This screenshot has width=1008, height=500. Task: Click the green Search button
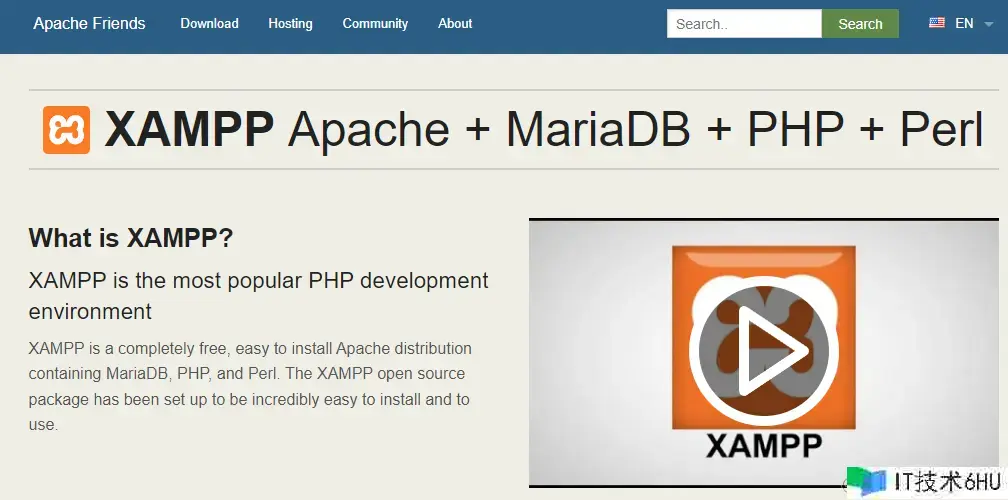pos(860,24)
